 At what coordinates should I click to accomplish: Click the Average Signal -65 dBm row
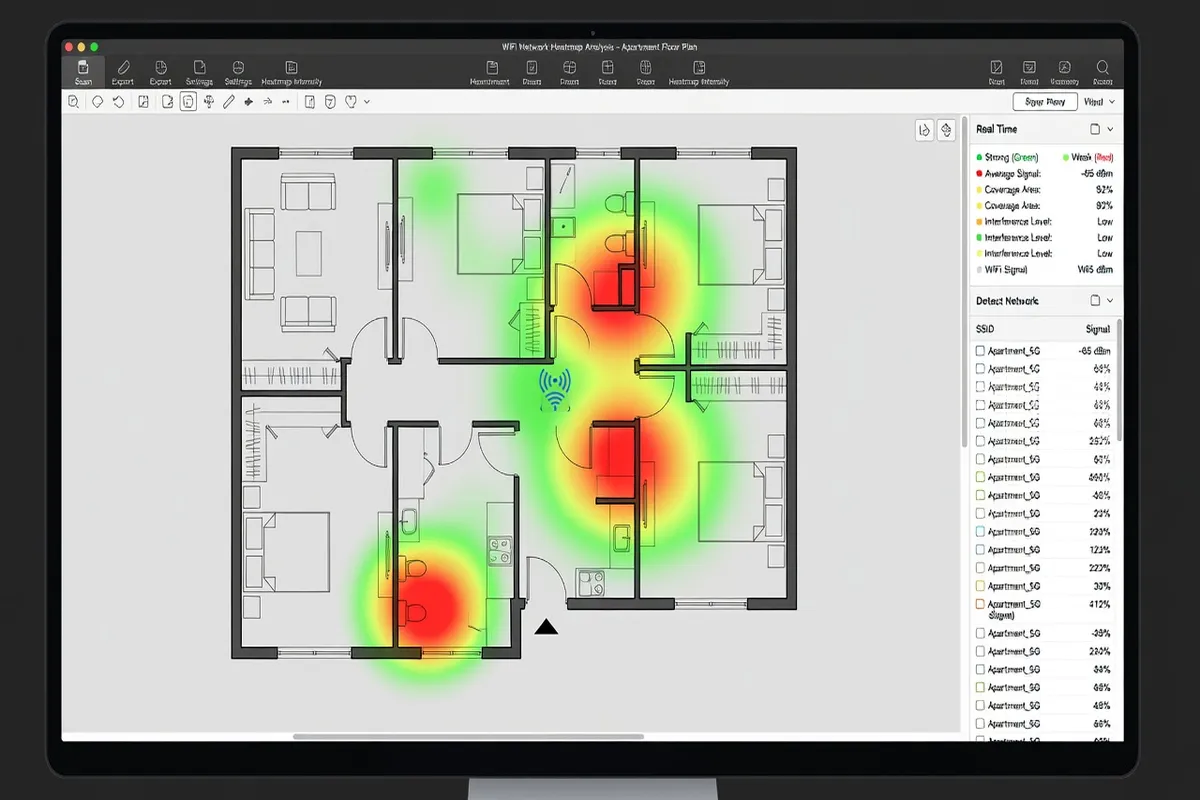[x=1044, y=174]
